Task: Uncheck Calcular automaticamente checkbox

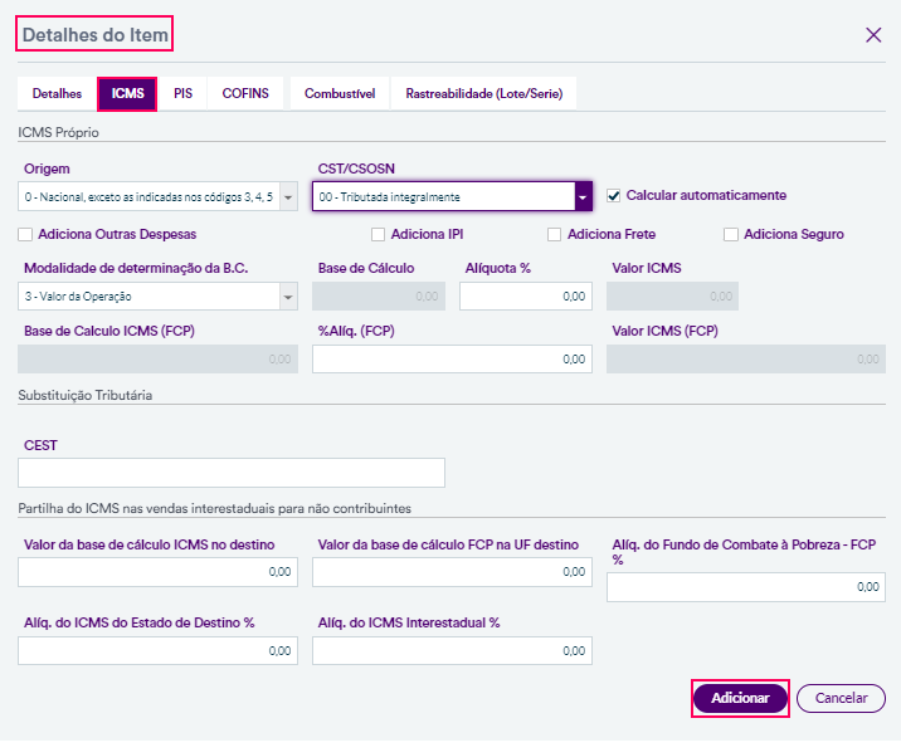Action: tap(614, 195)
